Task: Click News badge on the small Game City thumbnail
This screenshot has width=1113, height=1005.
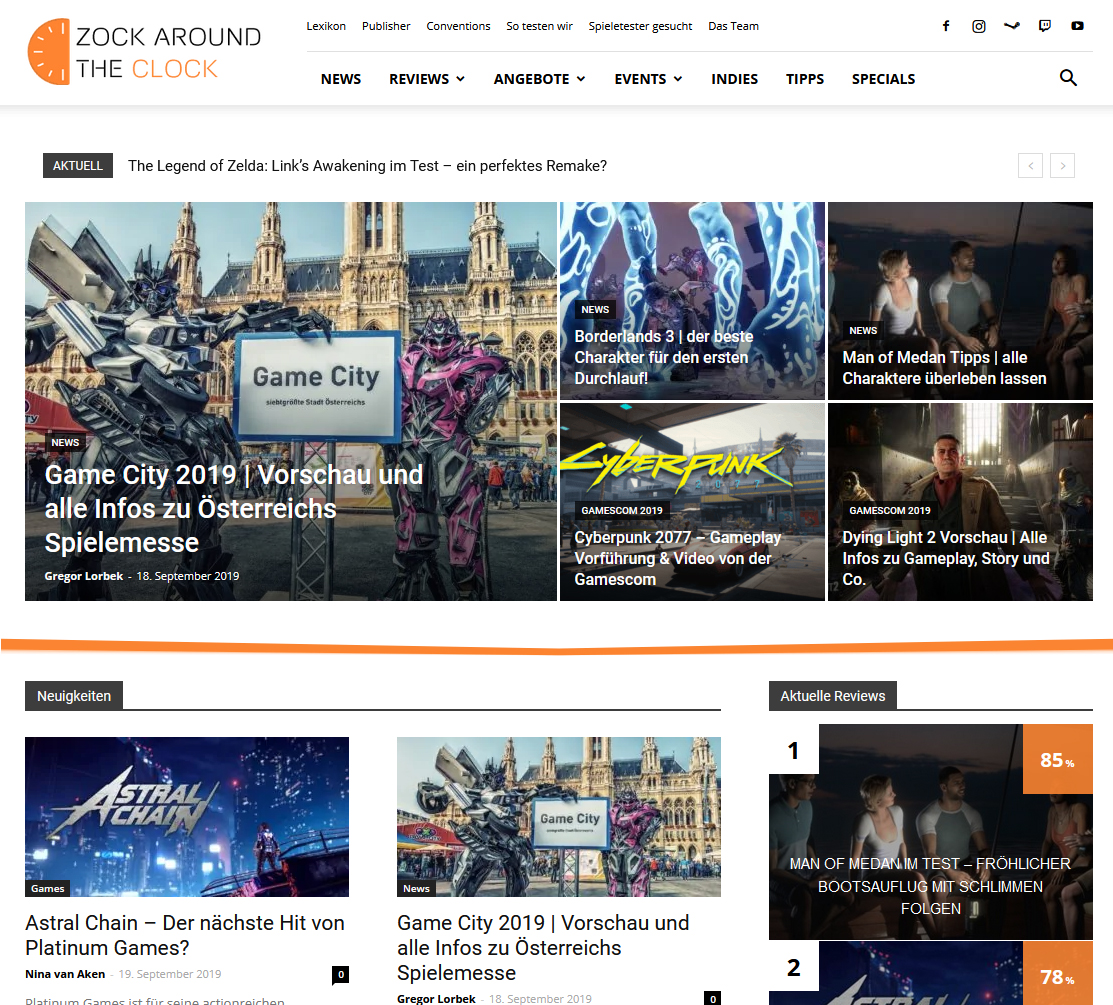Action: tap(416, 889)
